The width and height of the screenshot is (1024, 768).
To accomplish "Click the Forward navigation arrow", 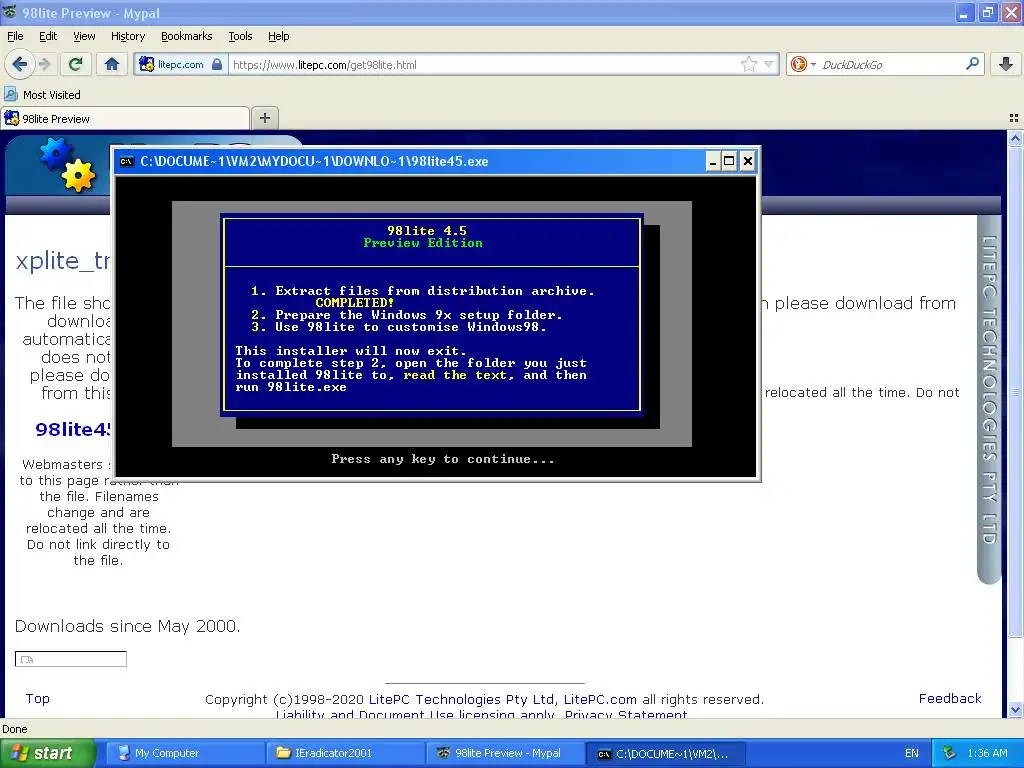I will point(44,64).
